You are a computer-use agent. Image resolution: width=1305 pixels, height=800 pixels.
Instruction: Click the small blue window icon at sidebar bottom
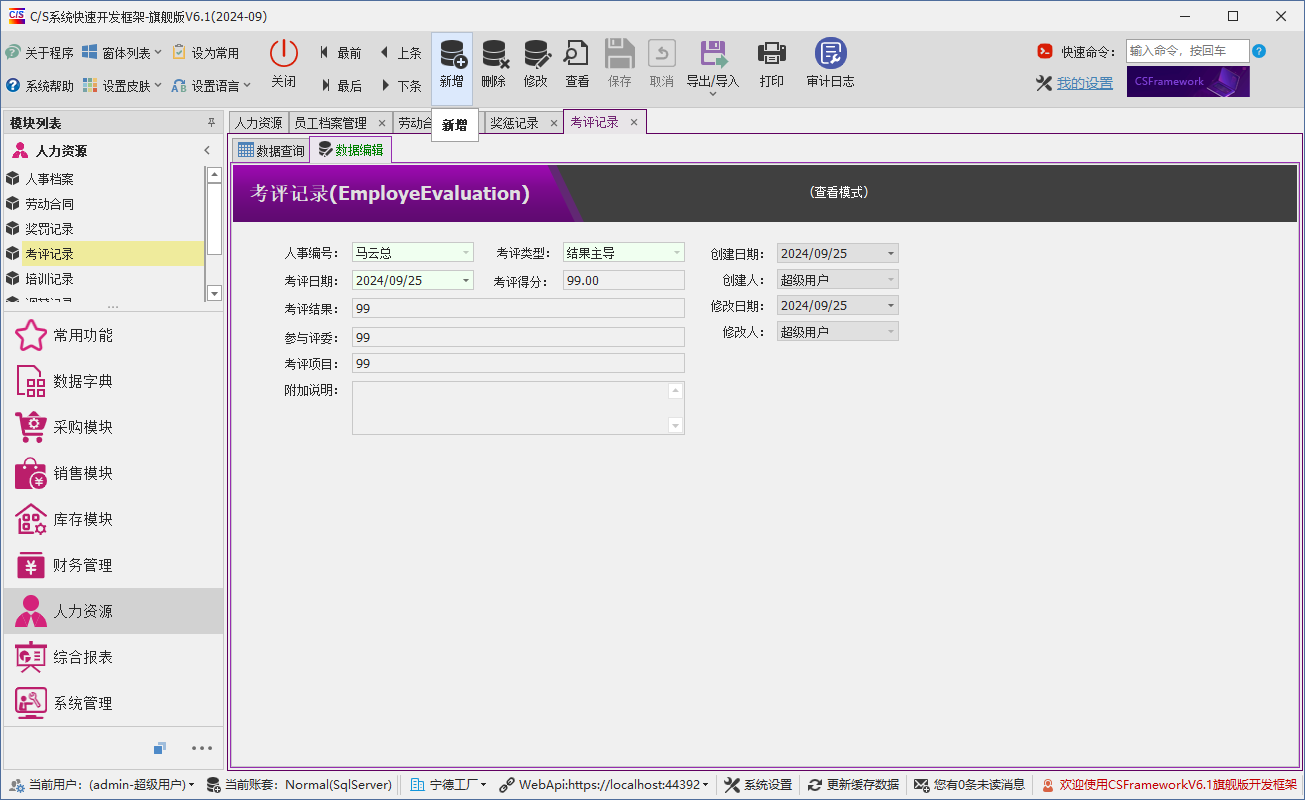[160, 748]
